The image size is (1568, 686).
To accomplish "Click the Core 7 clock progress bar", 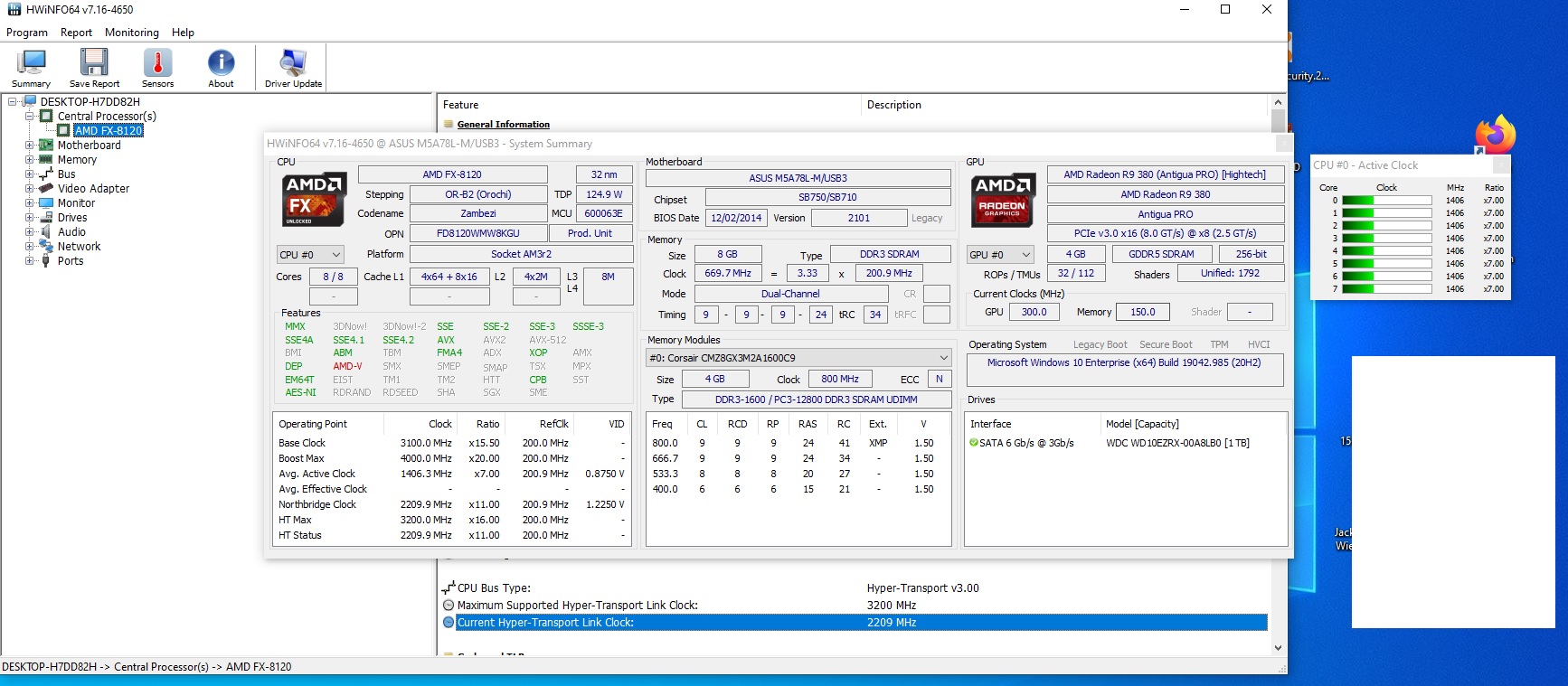I will coord(1387,289).
